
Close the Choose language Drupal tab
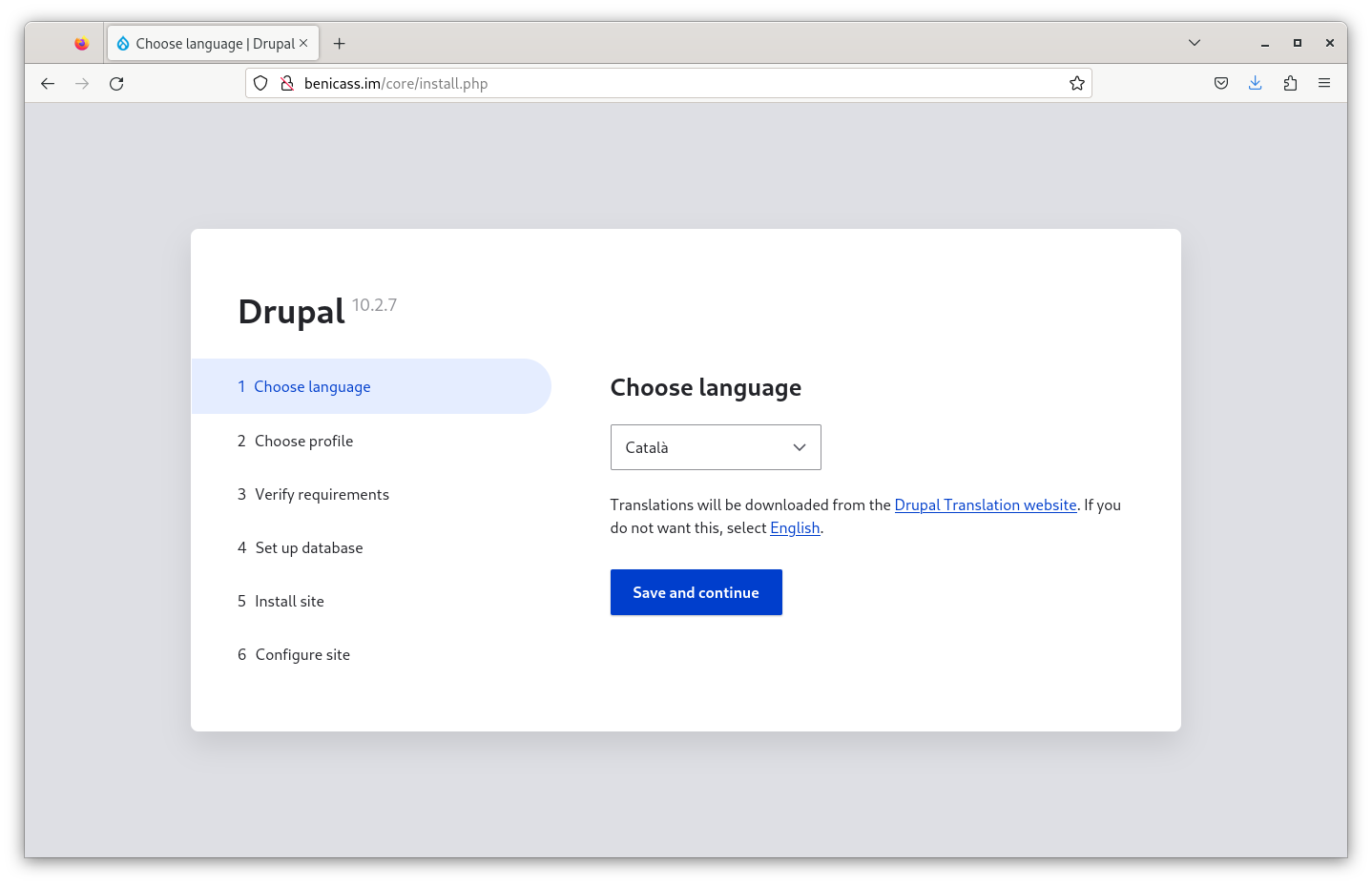(303, 43)
